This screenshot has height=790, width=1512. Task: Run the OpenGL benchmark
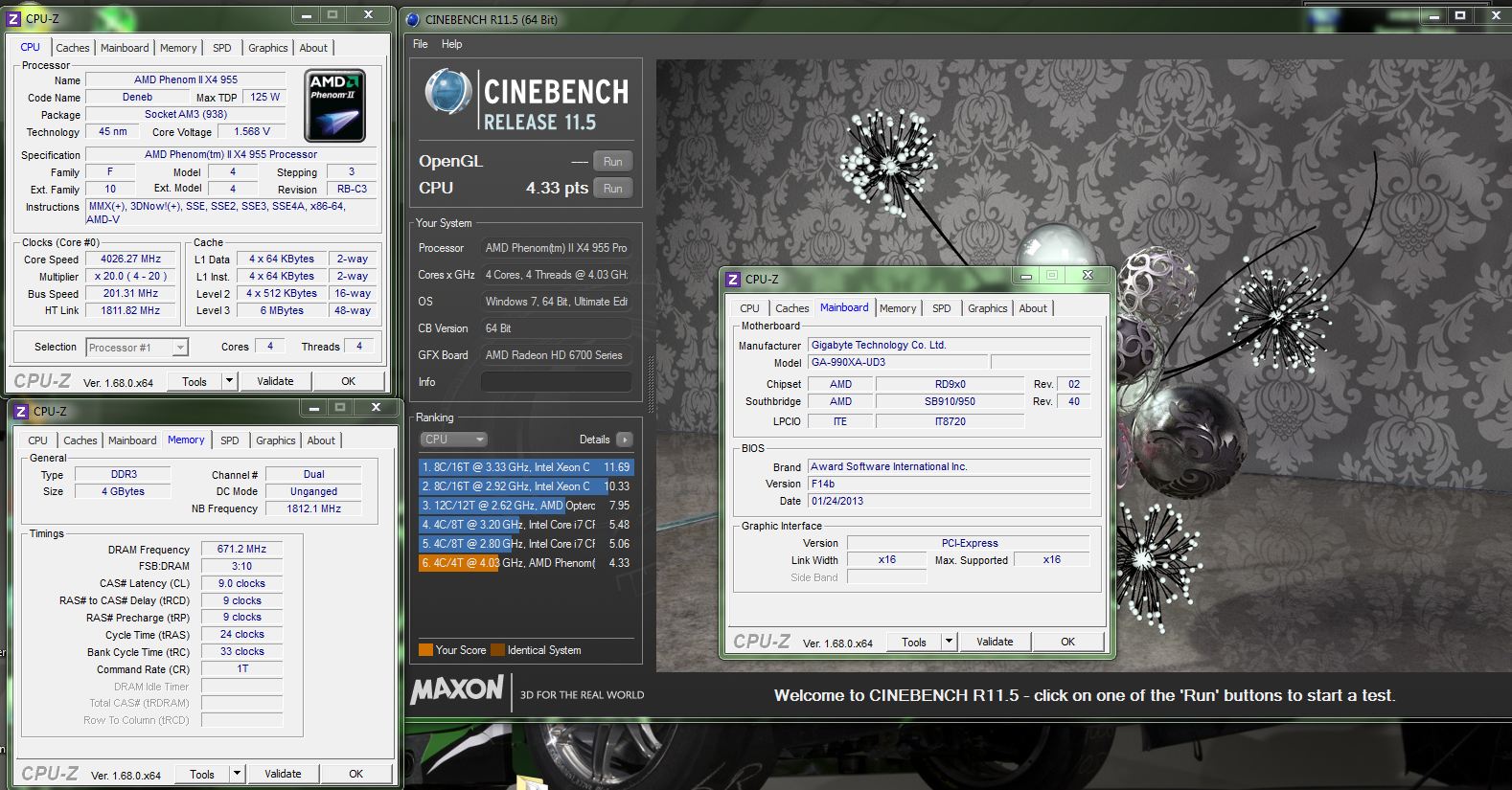click(x=613, y=162)
